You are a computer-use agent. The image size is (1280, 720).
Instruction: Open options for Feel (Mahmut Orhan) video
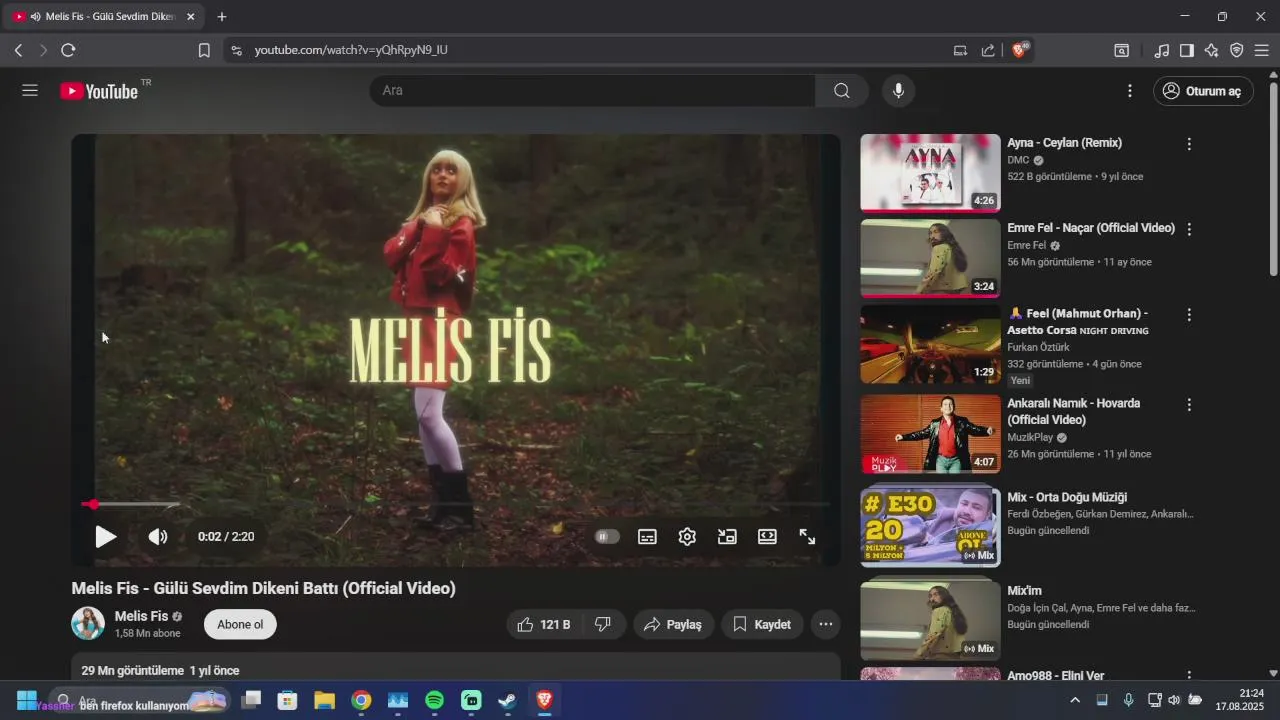pos(1189,315)
